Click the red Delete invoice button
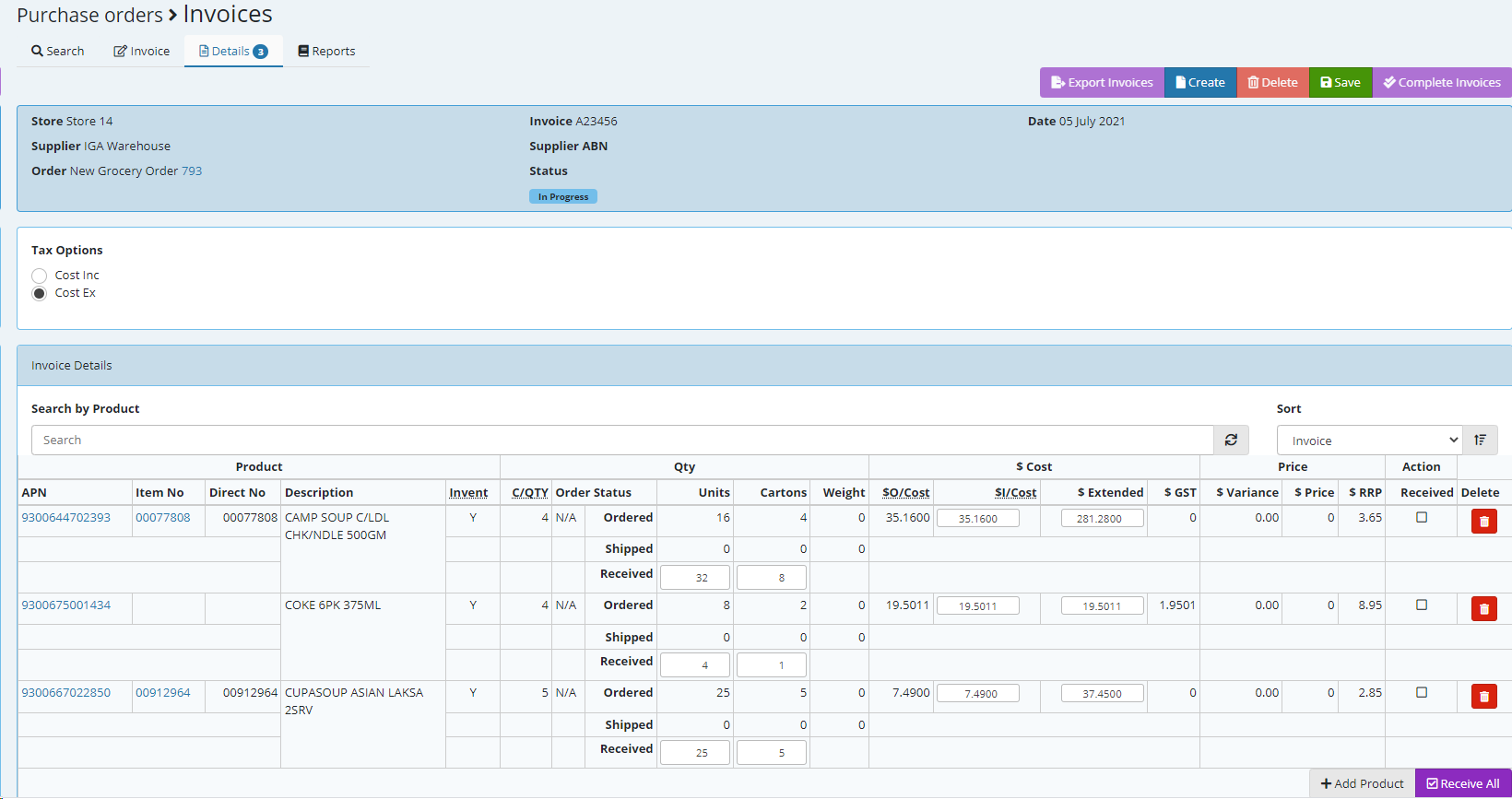The image size is (1512, 799). (x=1273, y=82)
